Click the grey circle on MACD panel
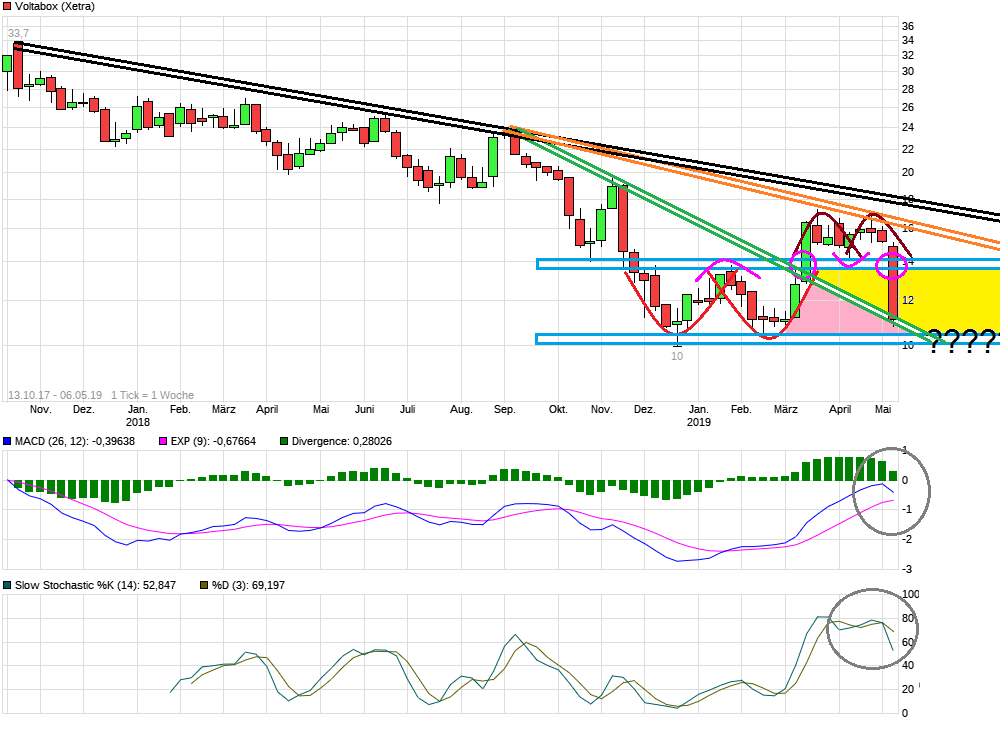Image resolution: width=1000 pixels, height=741 pixels. pyautogui.click(x=891, y=491)
